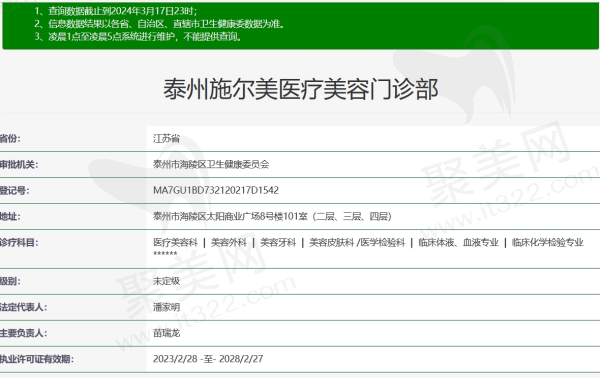Click the 地址 label

click(x=10, y=217)
